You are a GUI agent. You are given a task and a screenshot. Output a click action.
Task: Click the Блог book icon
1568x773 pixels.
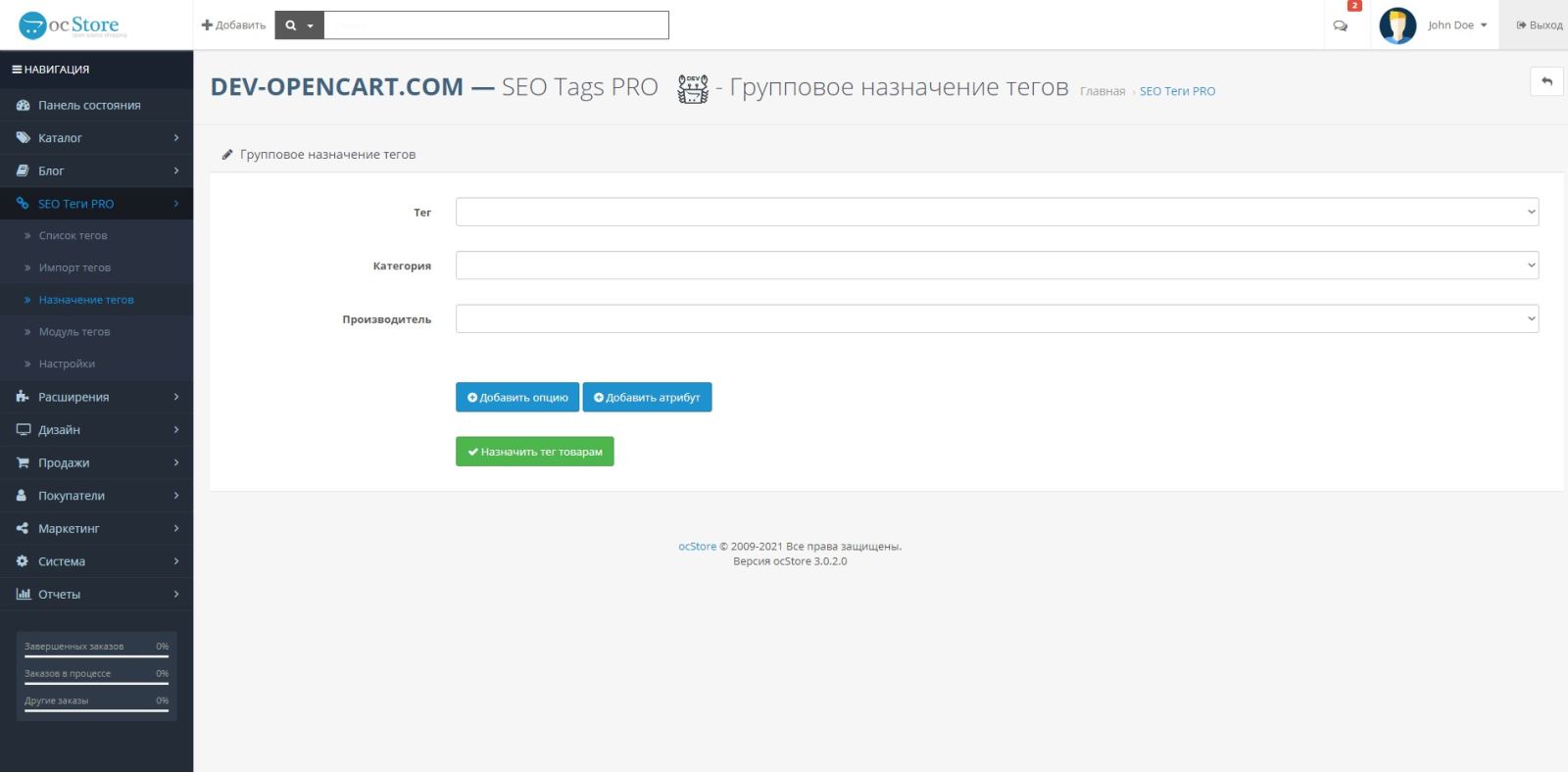click(23, 170)
